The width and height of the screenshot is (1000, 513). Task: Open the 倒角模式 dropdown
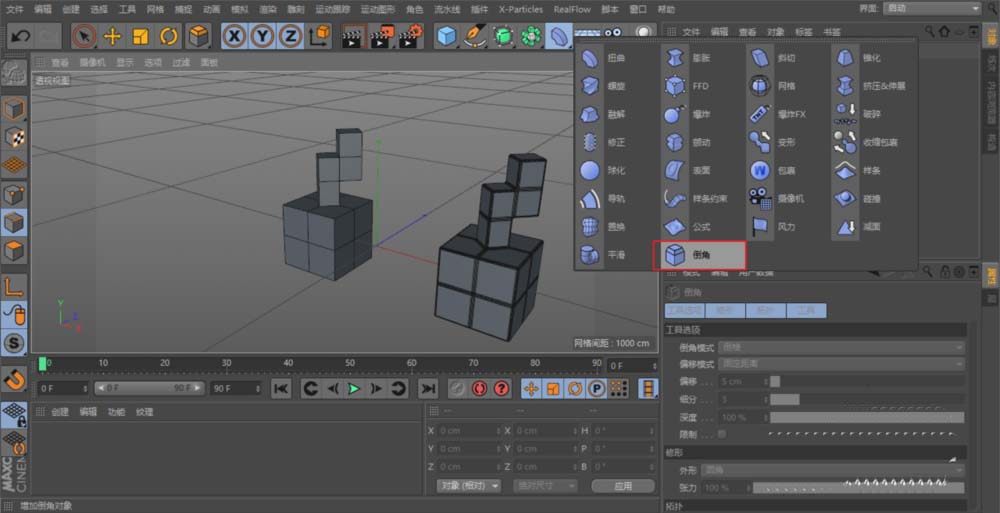pos(842,347)
